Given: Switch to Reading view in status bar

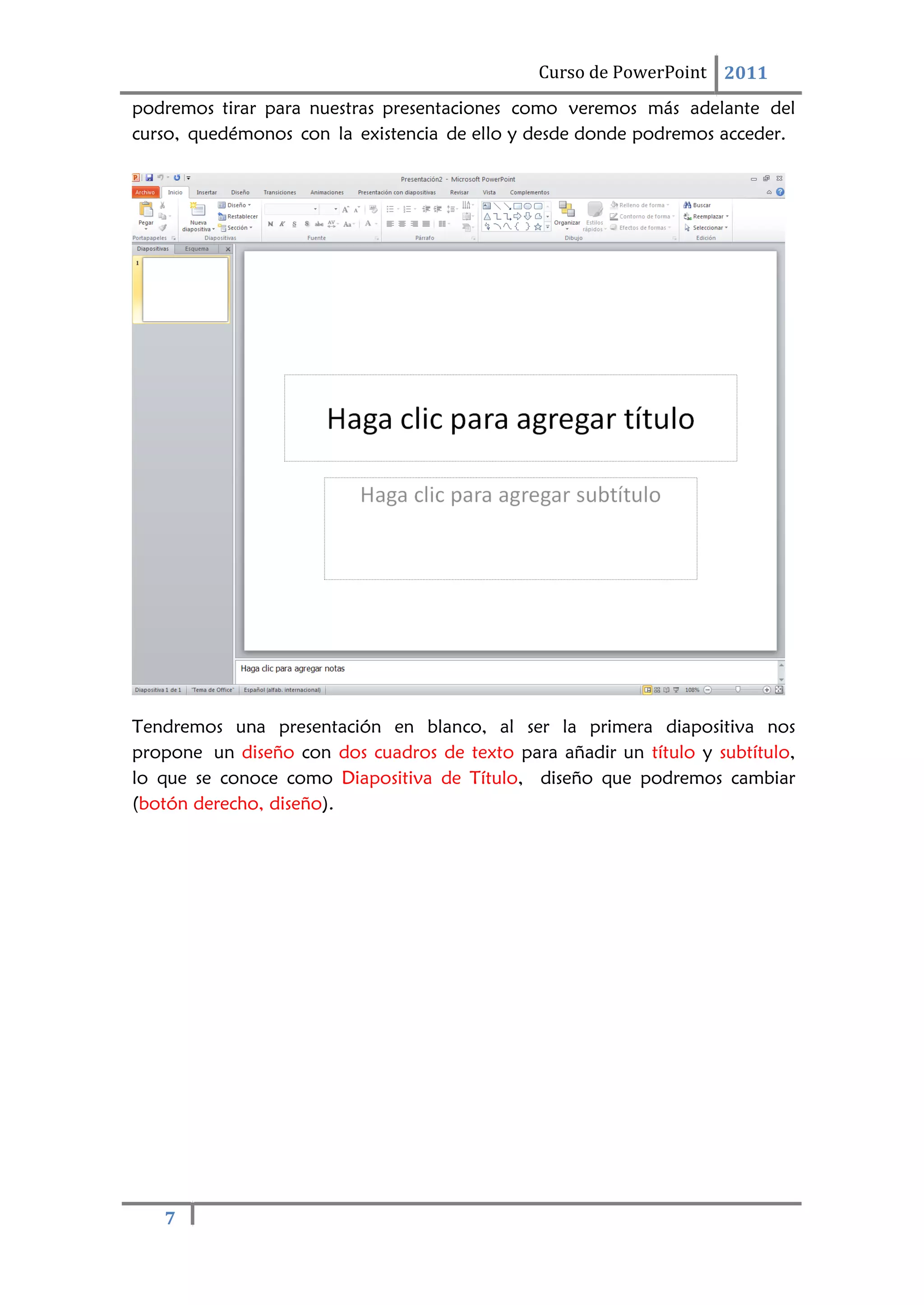Looking at the screenshot, I should (x=666, y=690).
